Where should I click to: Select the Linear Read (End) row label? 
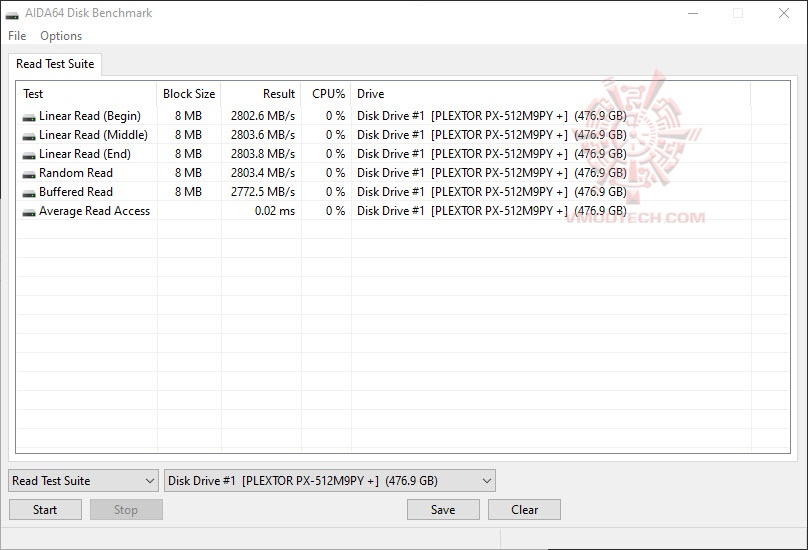[x=85, y=154]
